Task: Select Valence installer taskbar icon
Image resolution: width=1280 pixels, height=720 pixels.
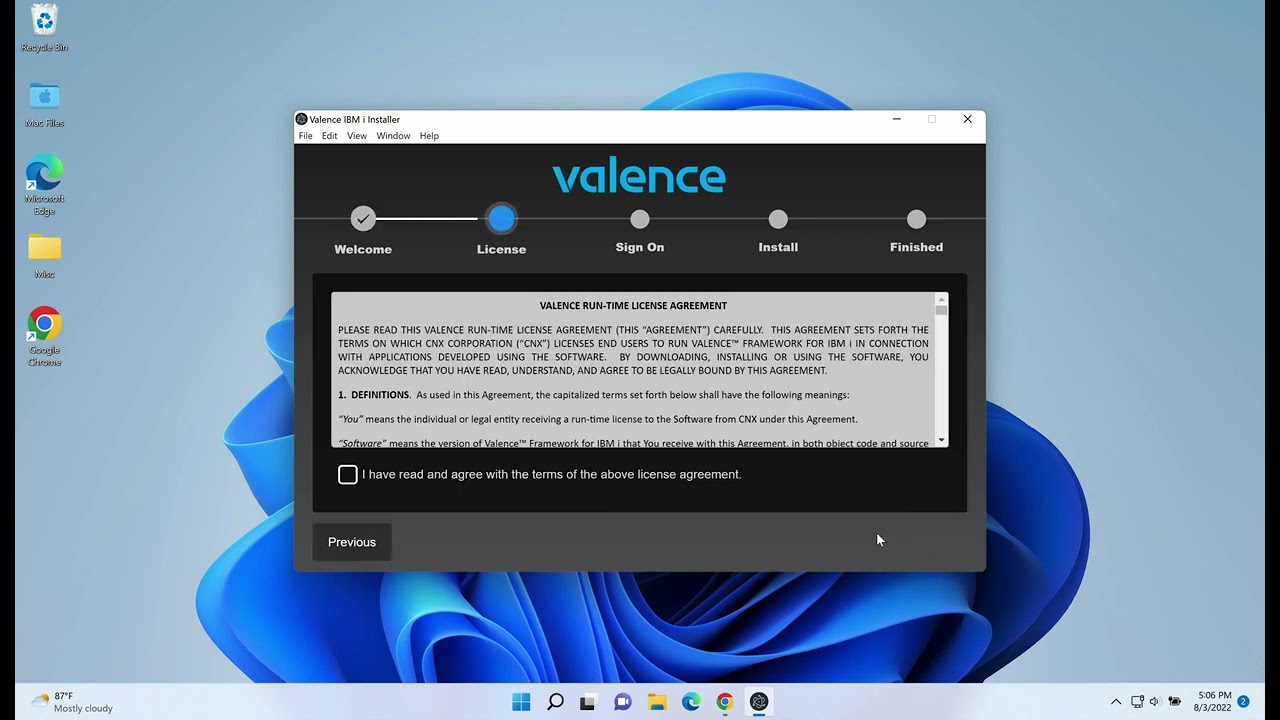Action: (759, 702)
